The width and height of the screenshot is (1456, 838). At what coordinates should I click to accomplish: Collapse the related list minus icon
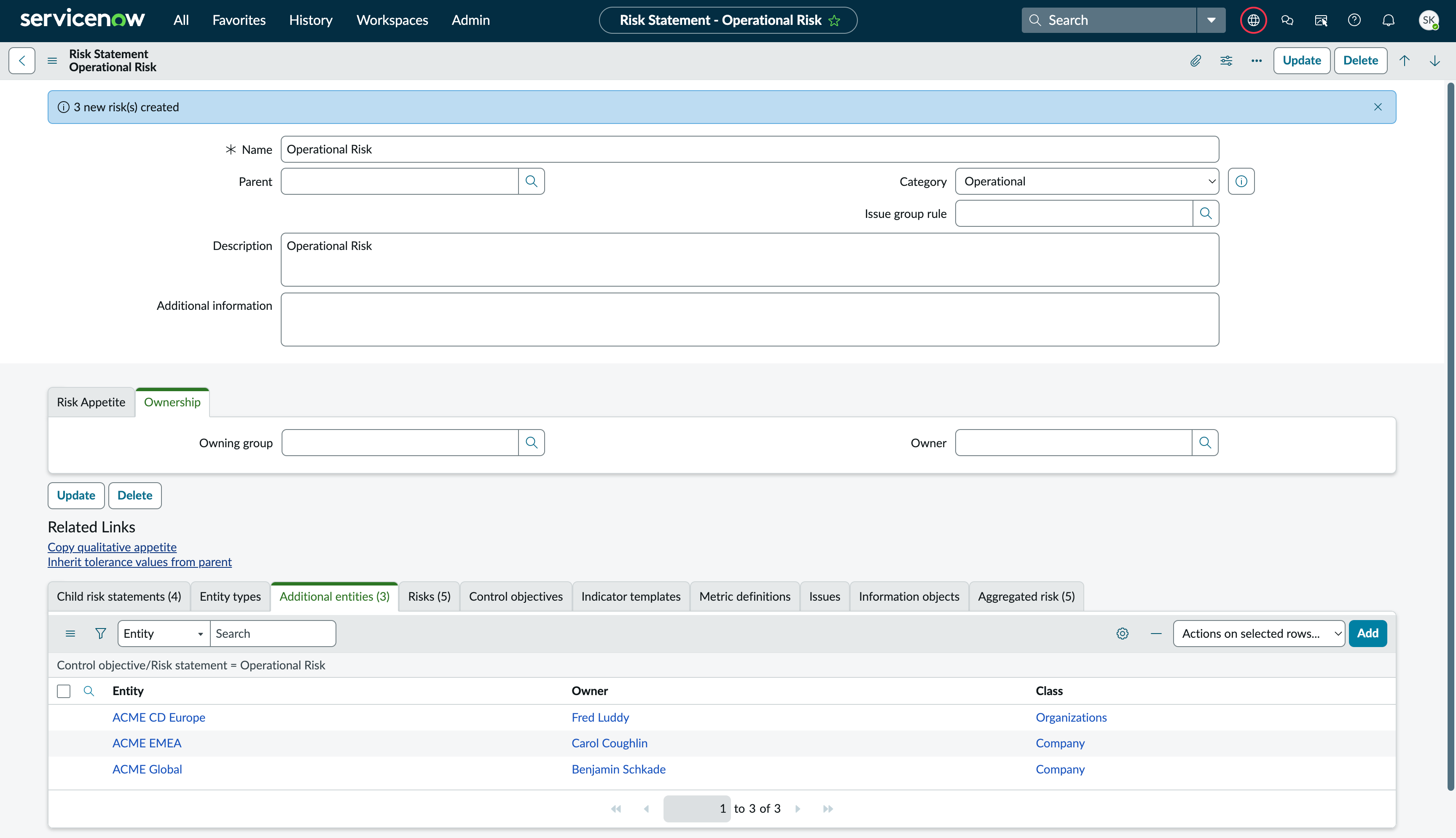[x=1156, y=634]
